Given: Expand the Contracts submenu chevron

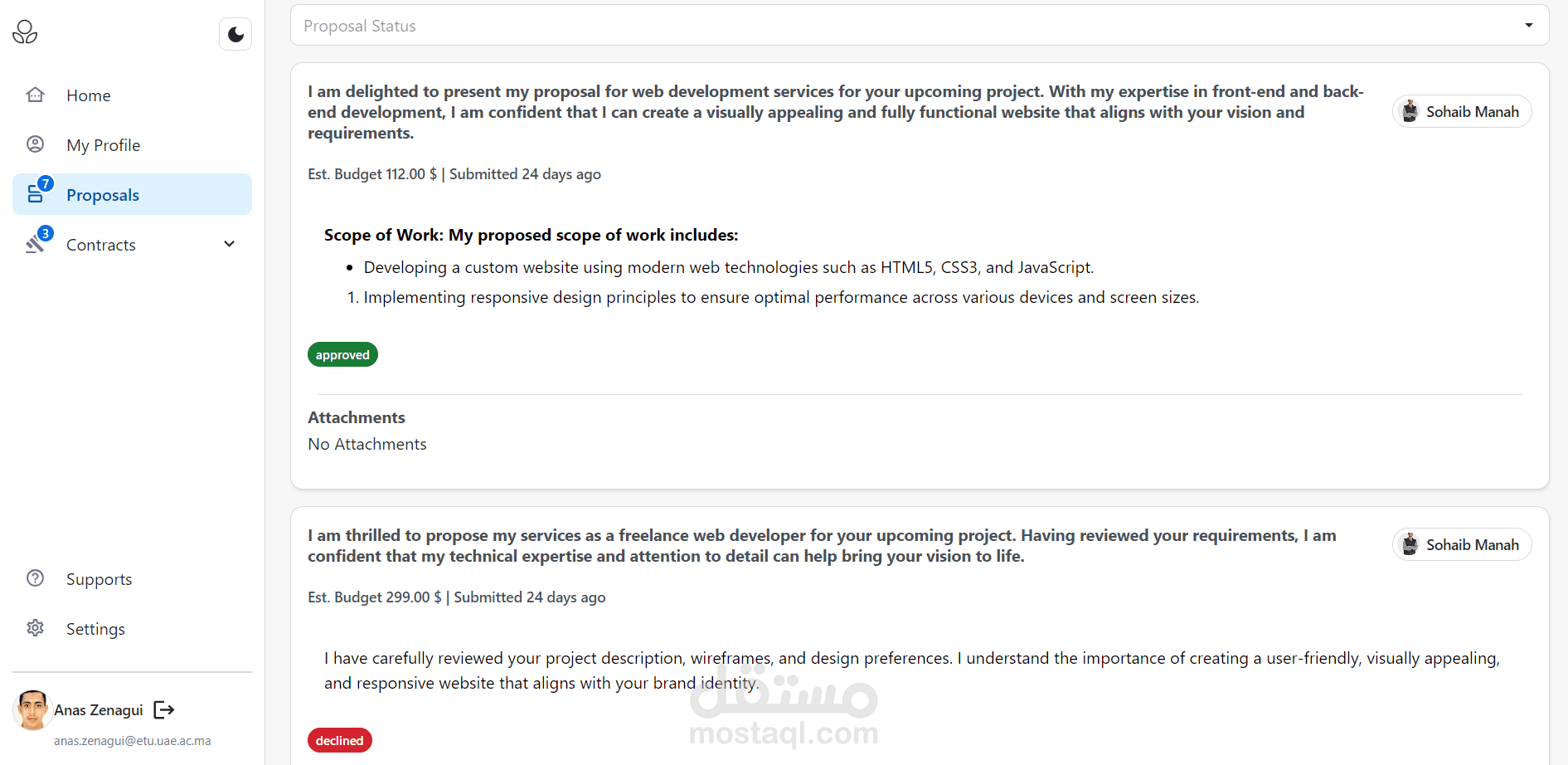Looking at the screenshot, I should (x=230, y=244).
